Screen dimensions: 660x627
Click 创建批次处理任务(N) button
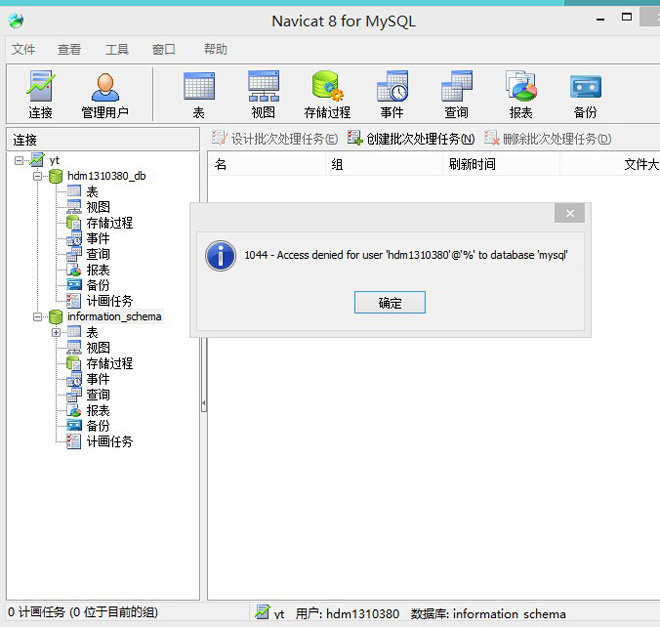pos(411,138)
